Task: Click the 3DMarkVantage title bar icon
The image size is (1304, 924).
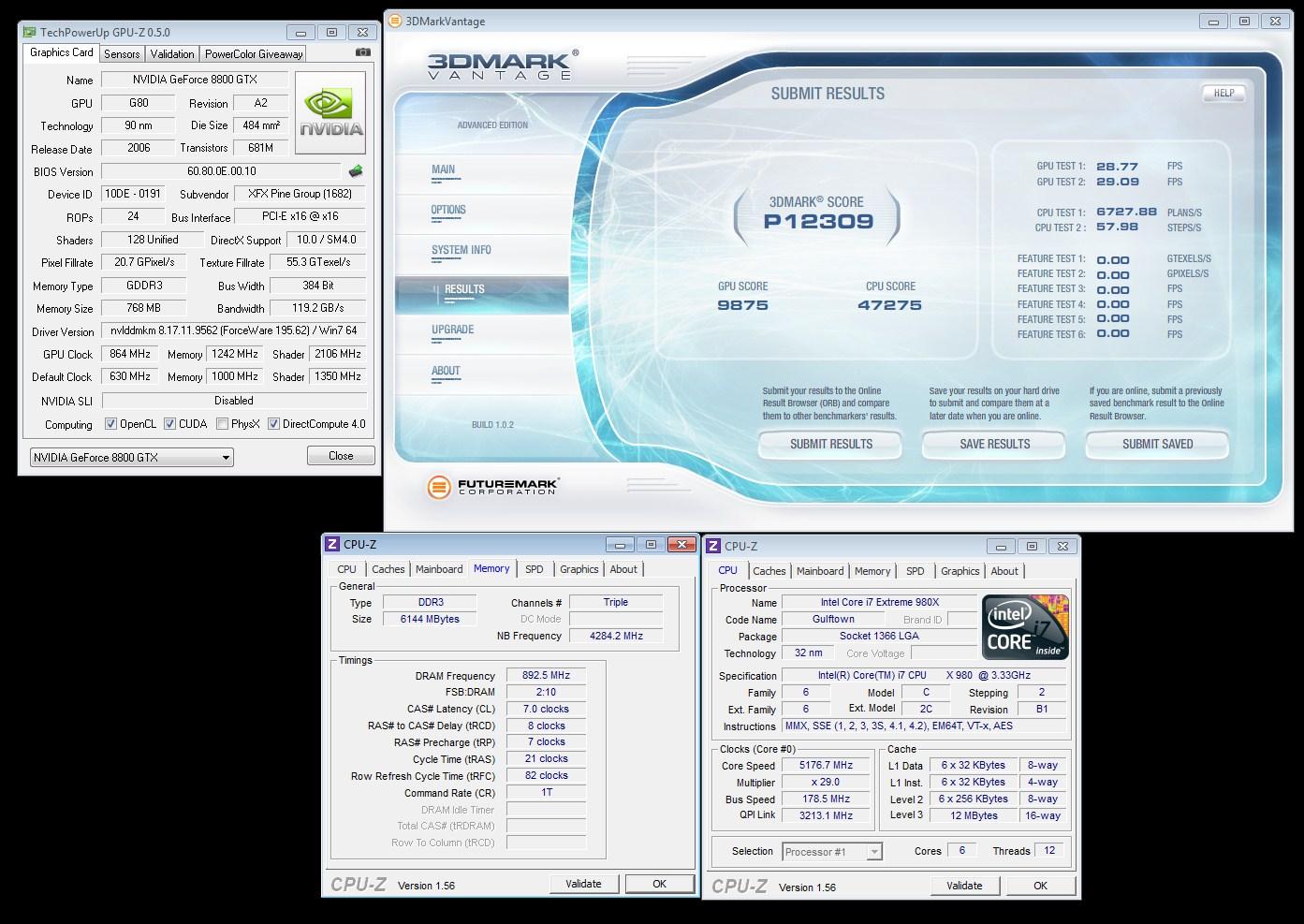Action: [x=395, y=21]
